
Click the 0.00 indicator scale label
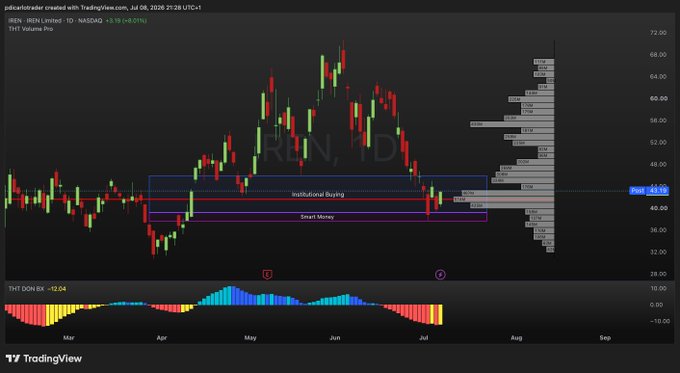point(657,305)
